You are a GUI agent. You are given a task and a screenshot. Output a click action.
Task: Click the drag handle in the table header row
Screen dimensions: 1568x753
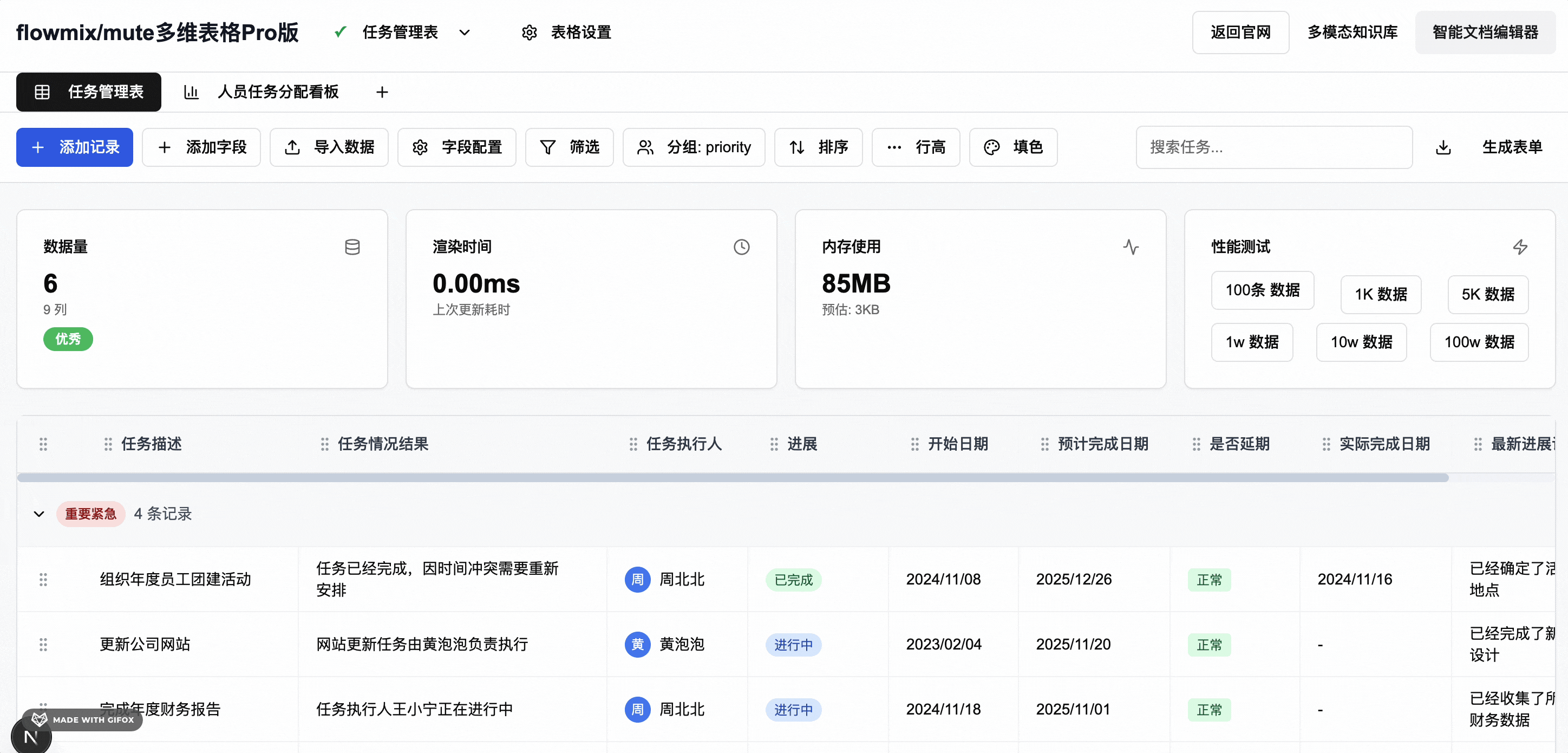tap(43, 444)
